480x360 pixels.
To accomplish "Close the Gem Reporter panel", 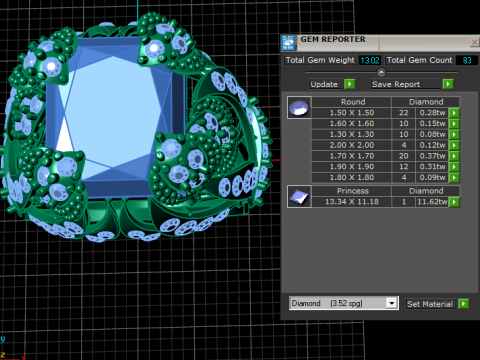I will click(x=474, y=42).
